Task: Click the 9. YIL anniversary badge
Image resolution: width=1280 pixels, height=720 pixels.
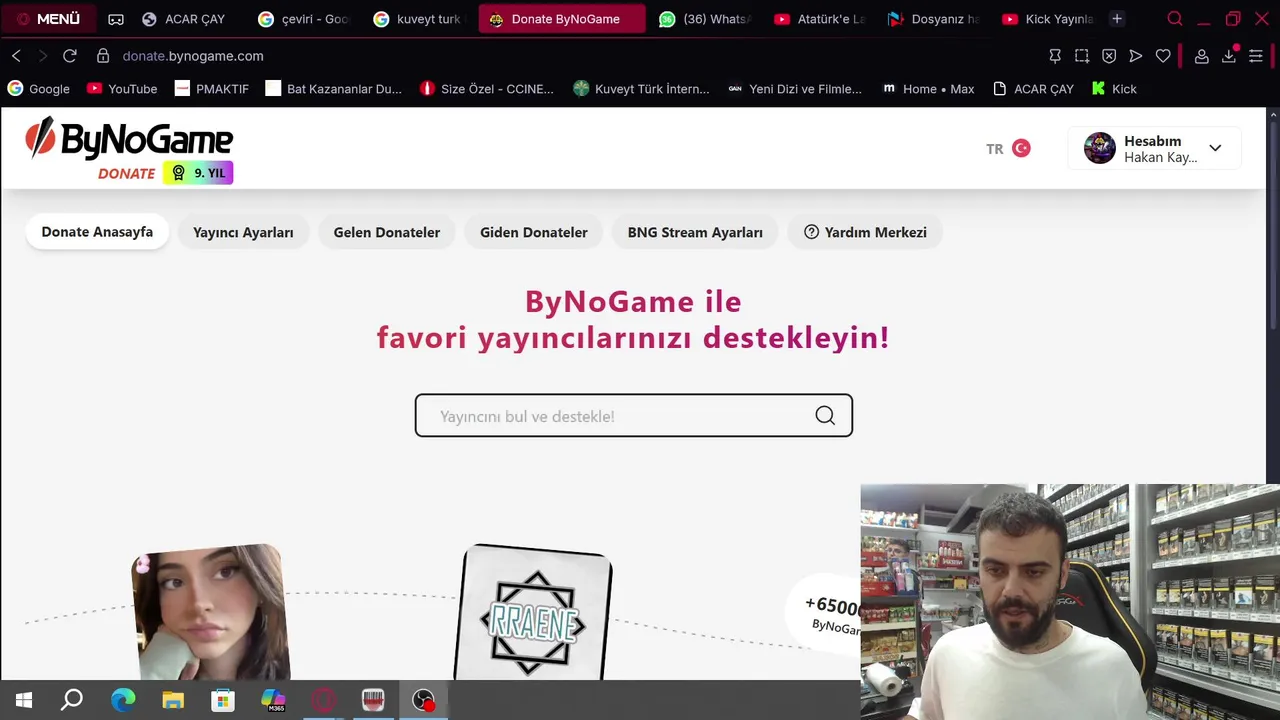Action: (198, 173)
